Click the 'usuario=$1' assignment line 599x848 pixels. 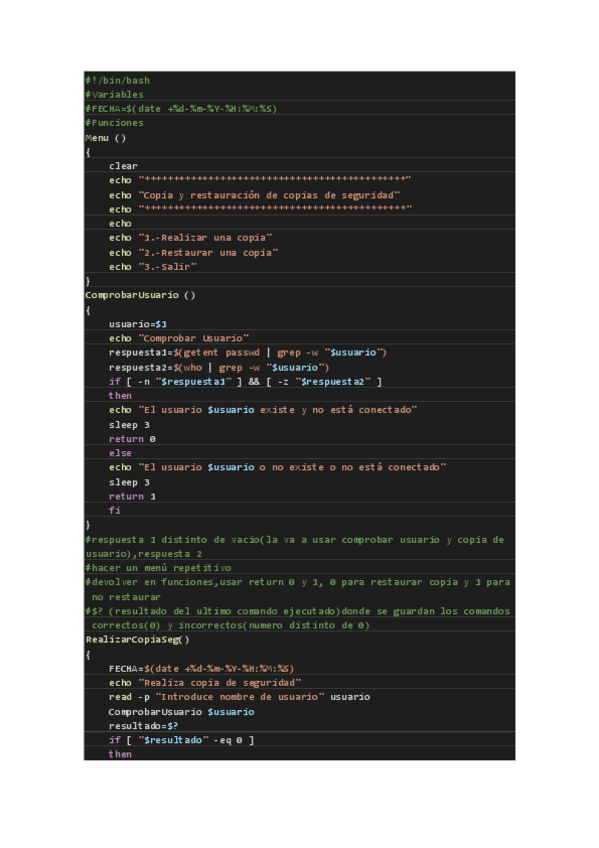click(138, 324)
